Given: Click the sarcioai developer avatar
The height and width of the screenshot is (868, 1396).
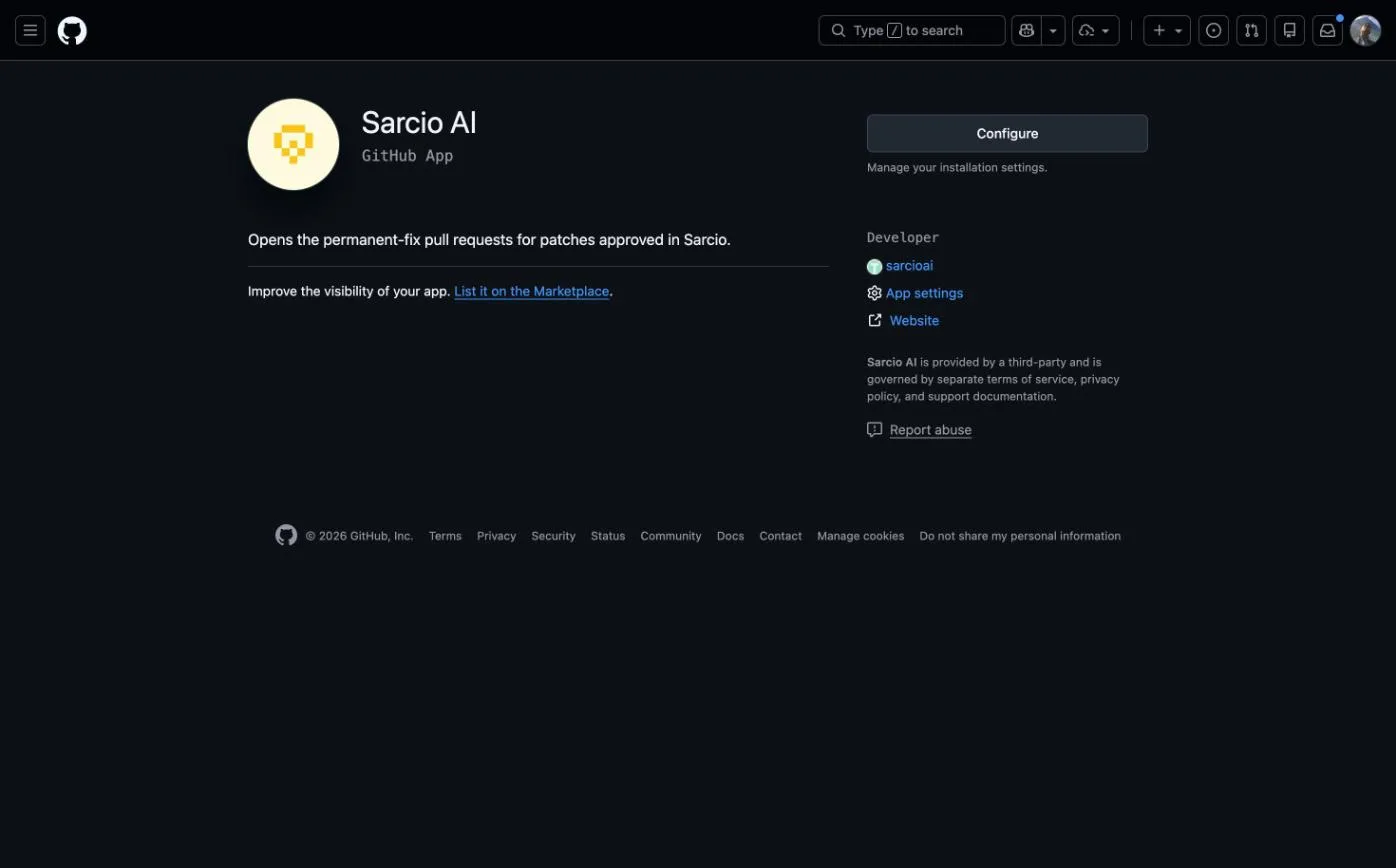Looking at the screenshot, I should click(x=875, y=266).
